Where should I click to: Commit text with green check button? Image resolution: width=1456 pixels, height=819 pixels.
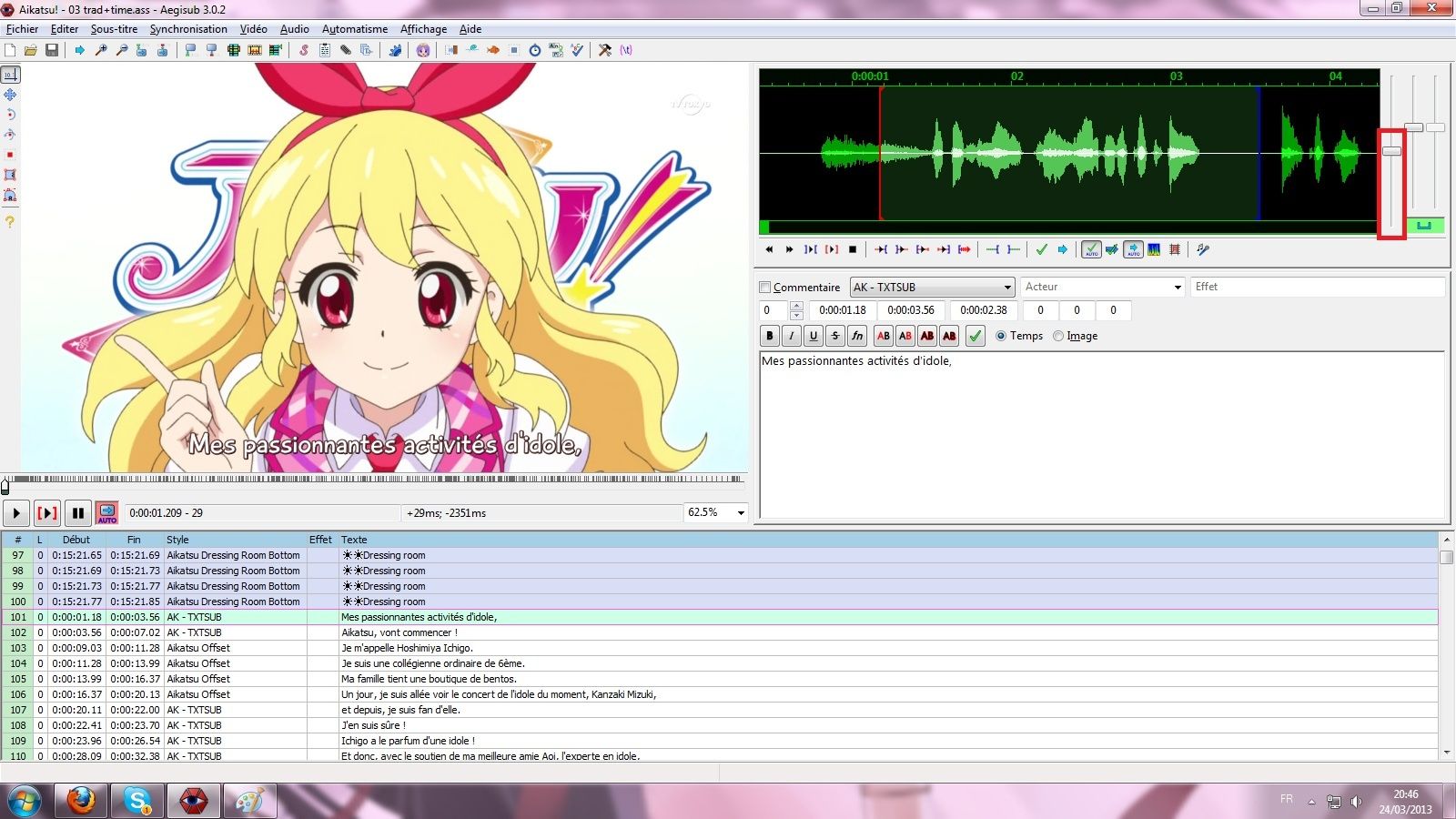[976, 336]
